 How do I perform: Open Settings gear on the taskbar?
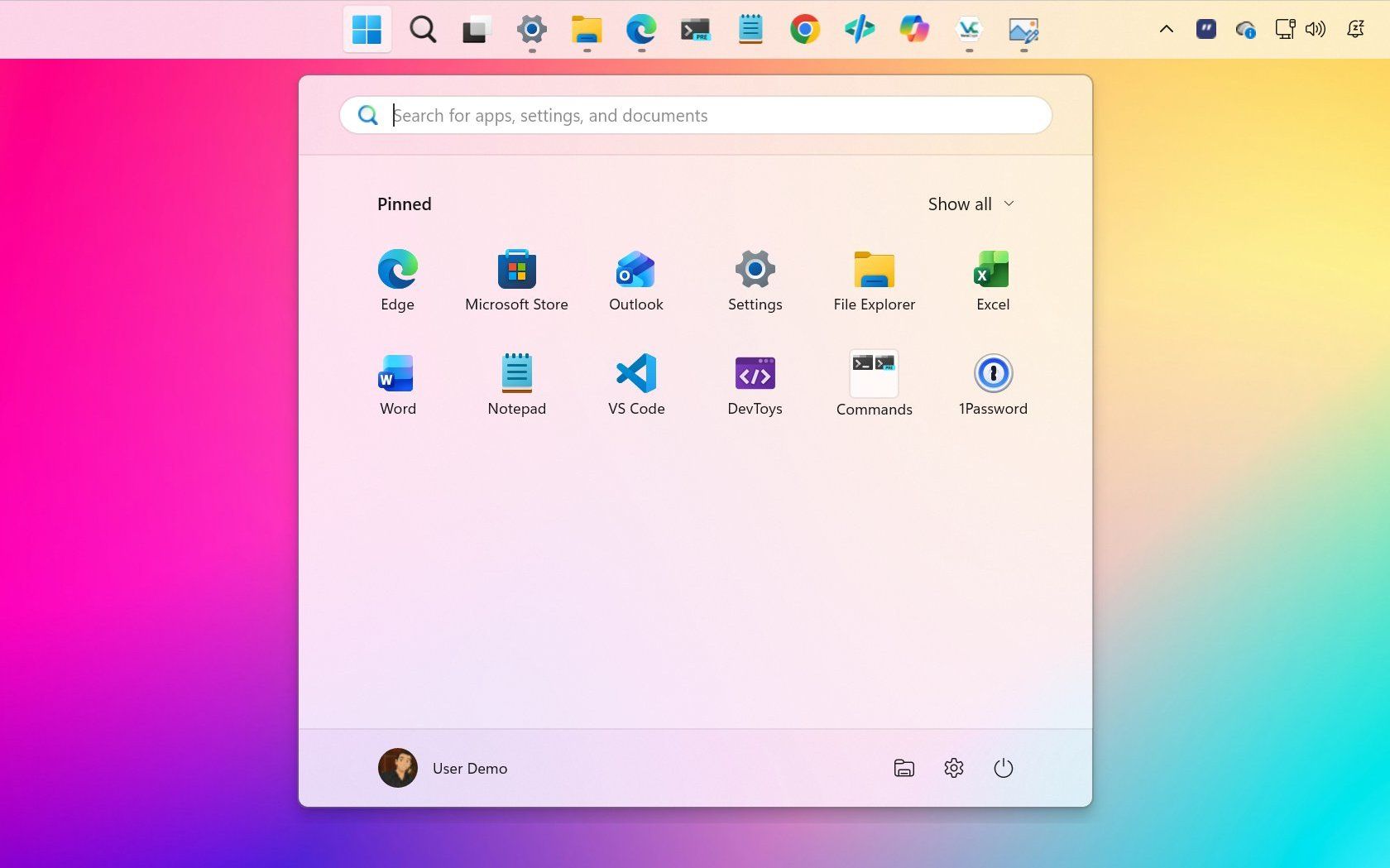click(x=532, y=30)
